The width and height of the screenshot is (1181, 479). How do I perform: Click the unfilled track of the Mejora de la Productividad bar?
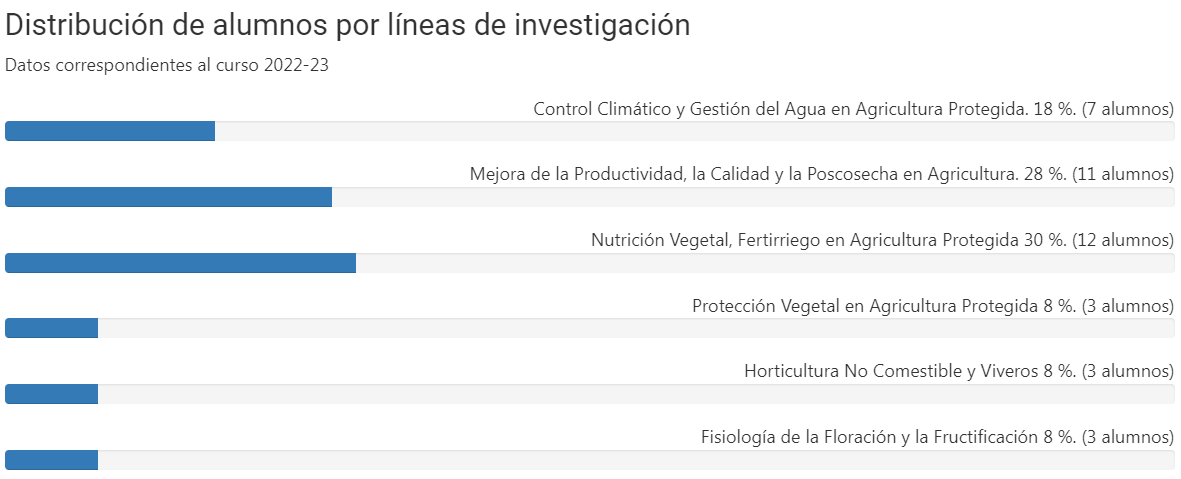(752, 197)
